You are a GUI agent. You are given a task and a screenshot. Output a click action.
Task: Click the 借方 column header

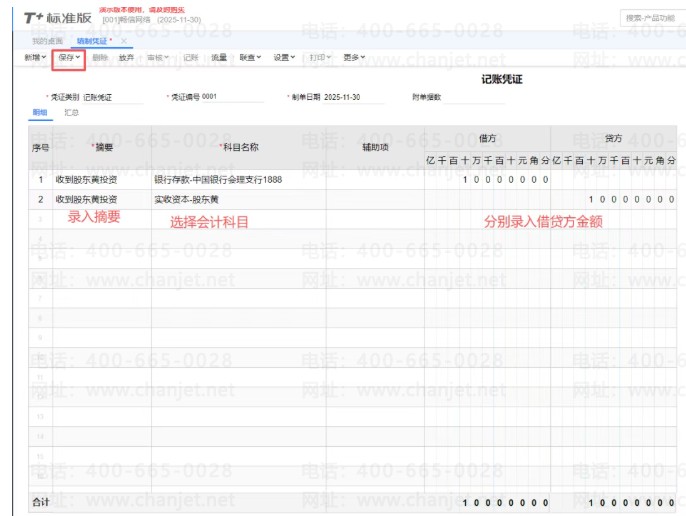(487, 138)
